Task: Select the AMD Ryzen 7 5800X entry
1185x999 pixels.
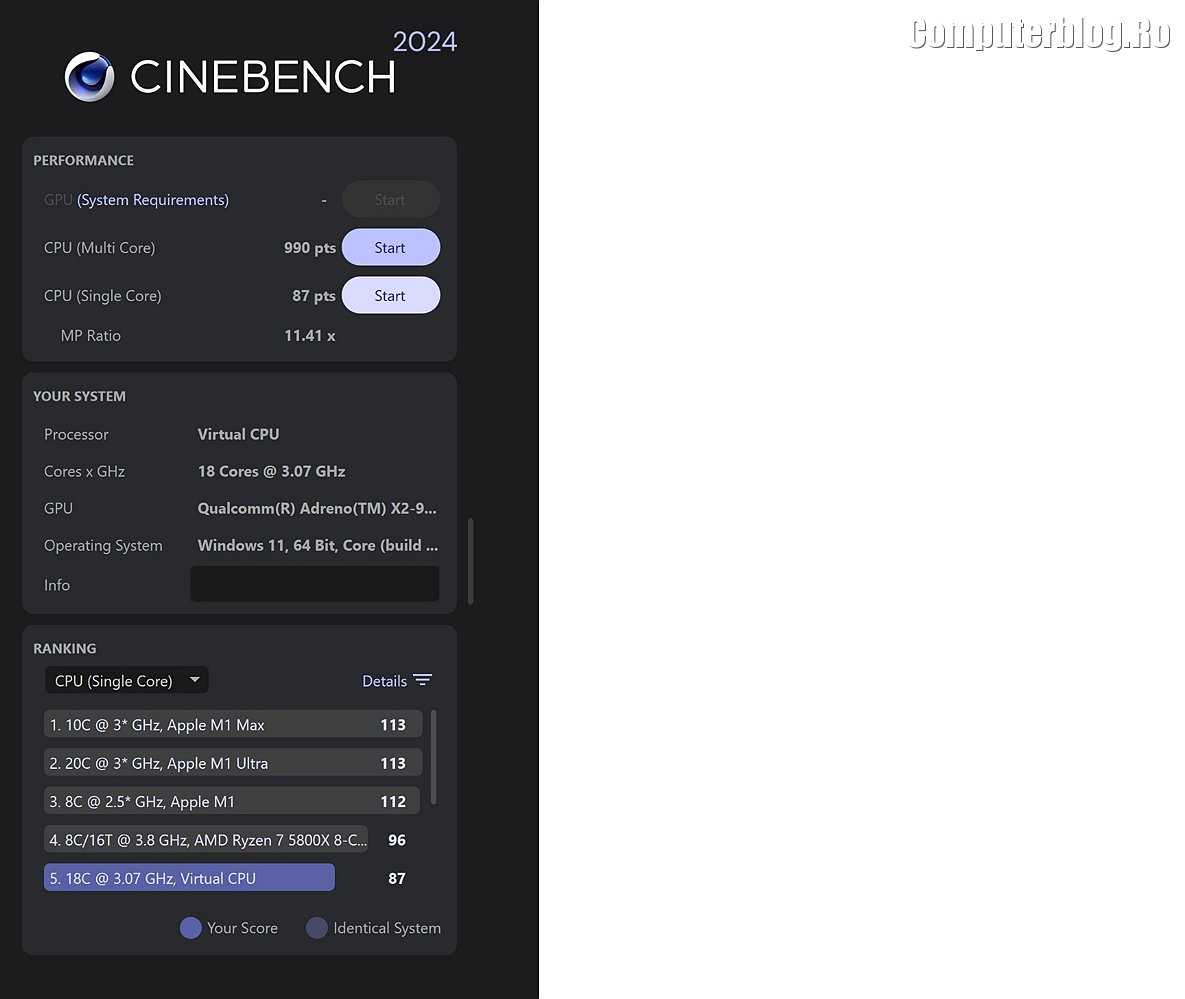Action: pos(206,840)
